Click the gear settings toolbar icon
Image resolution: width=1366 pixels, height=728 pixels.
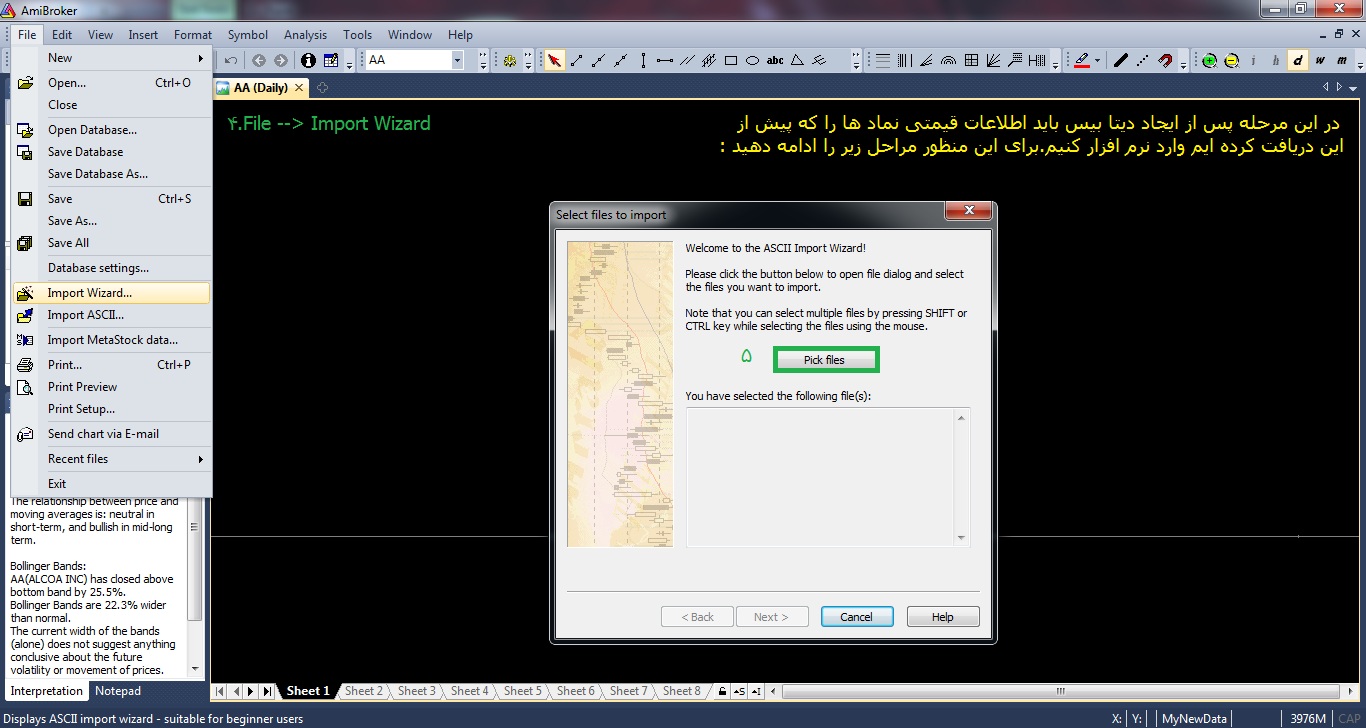pyautogui.click(x=510, y=60)
